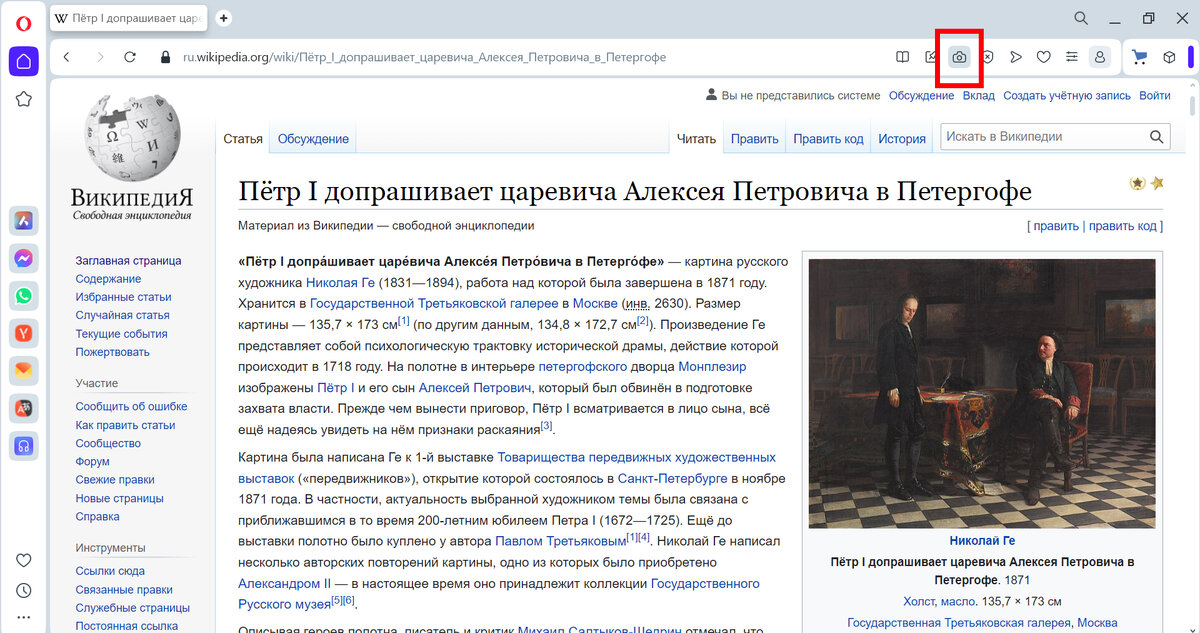Open Easy Setup sliders icon
The image size is (1200, 633).
1072,57
